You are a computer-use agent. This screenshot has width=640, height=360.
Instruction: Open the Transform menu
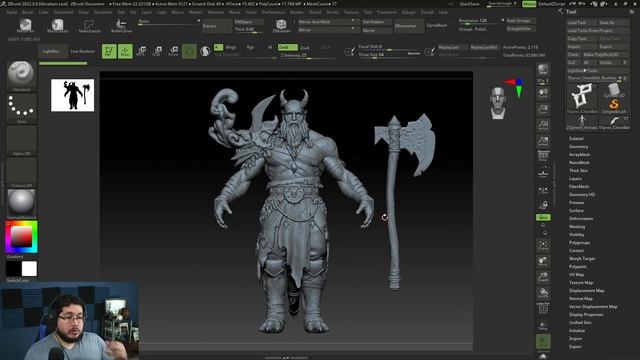(x=387, y=12)
